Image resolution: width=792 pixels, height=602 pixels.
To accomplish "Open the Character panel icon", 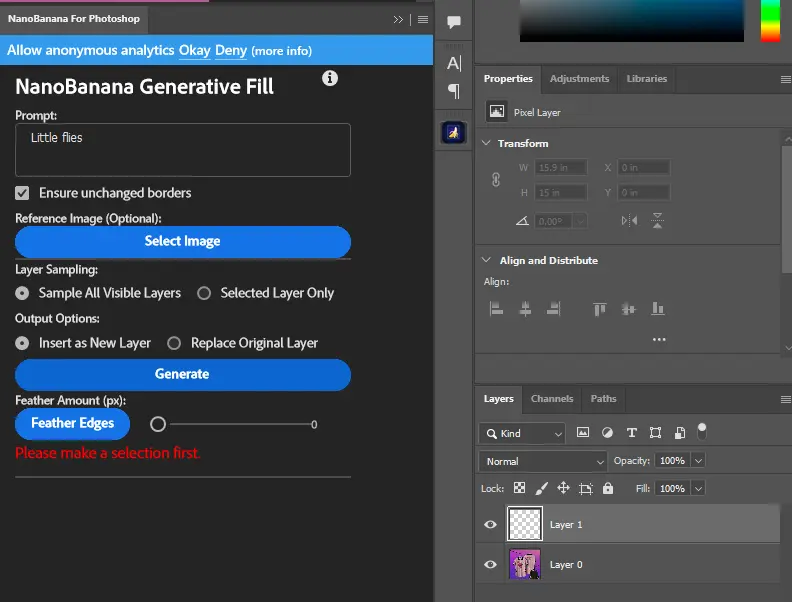I will (x=454, y=63).
